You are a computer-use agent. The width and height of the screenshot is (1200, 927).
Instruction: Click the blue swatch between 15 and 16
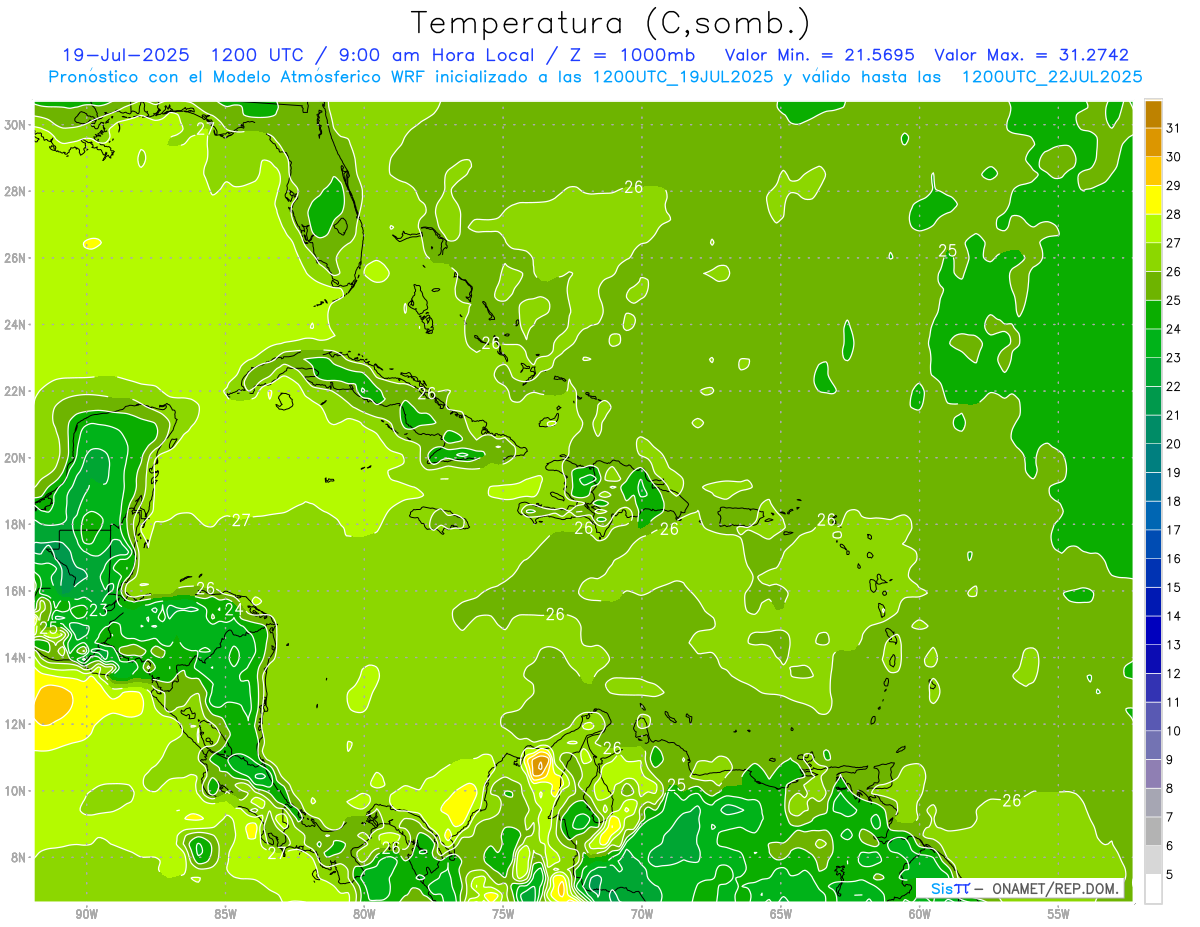tap(1153, 573)
